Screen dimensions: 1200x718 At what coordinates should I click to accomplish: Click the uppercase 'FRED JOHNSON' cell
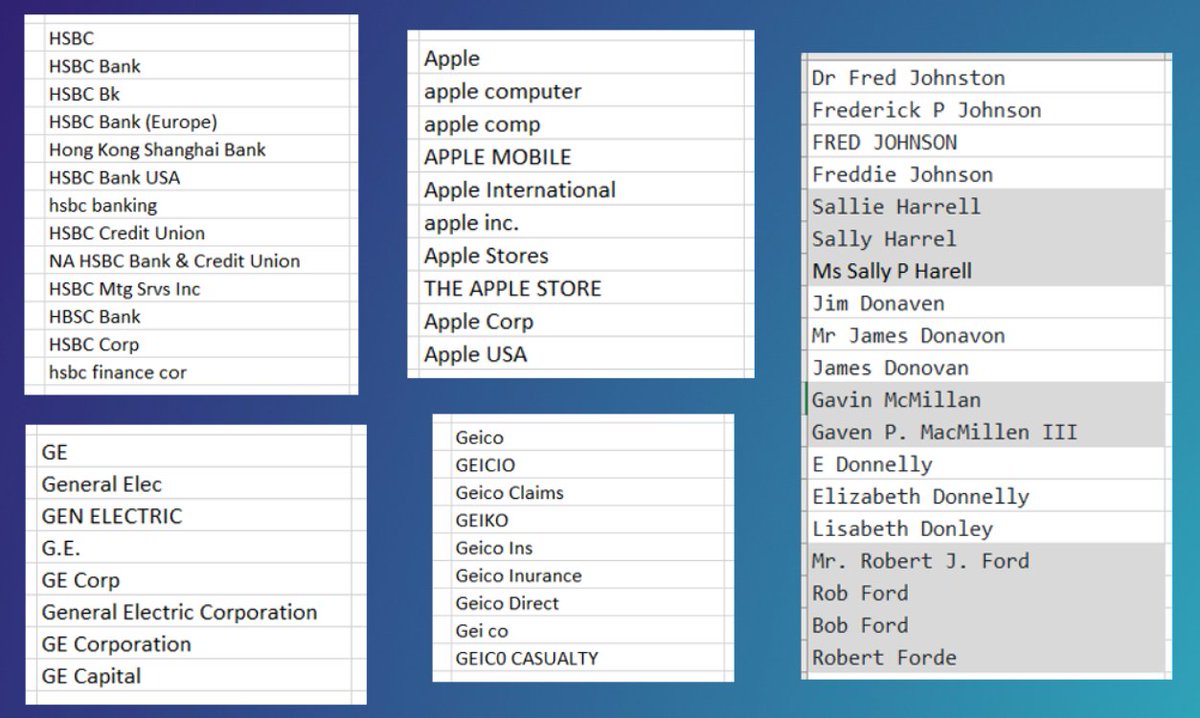click(986, 142)
